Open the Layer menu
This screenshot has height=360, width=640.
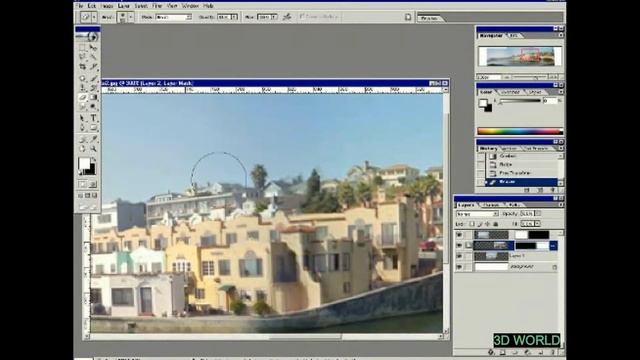pyautogui.click(x=124, y=6)
